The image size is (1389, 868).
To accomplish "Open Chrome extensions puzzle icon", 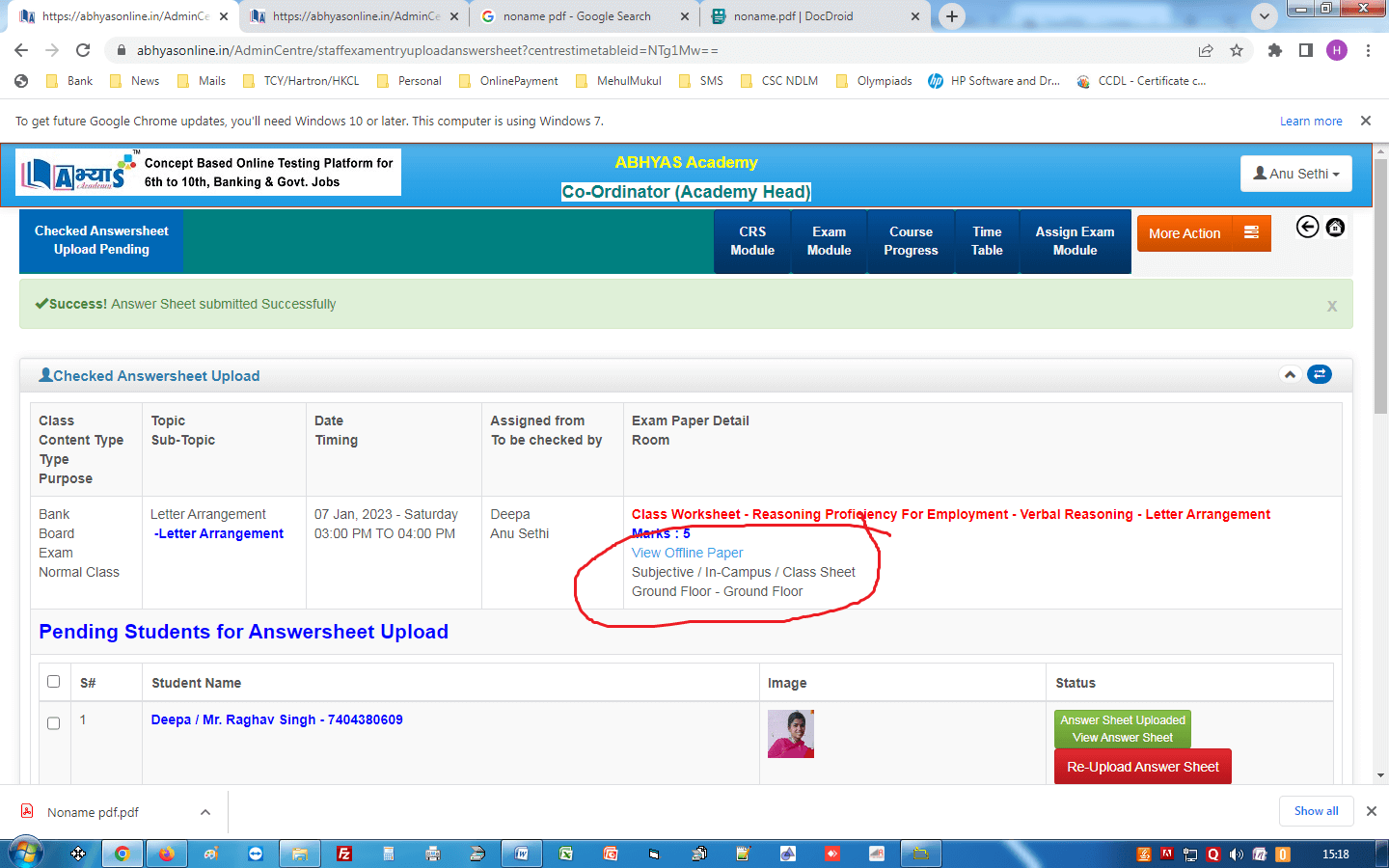I will 1274,50.
